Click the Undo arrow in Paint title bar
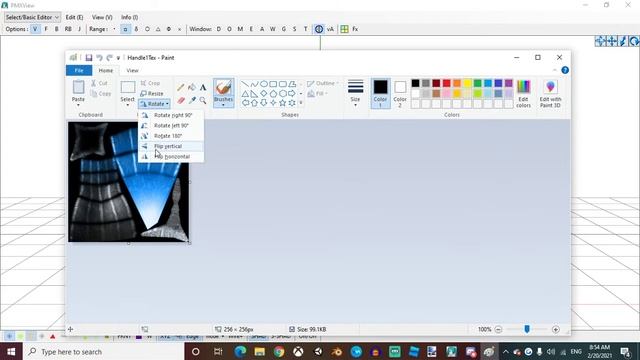This screenshot has height=360, width=640. [99, 58]
